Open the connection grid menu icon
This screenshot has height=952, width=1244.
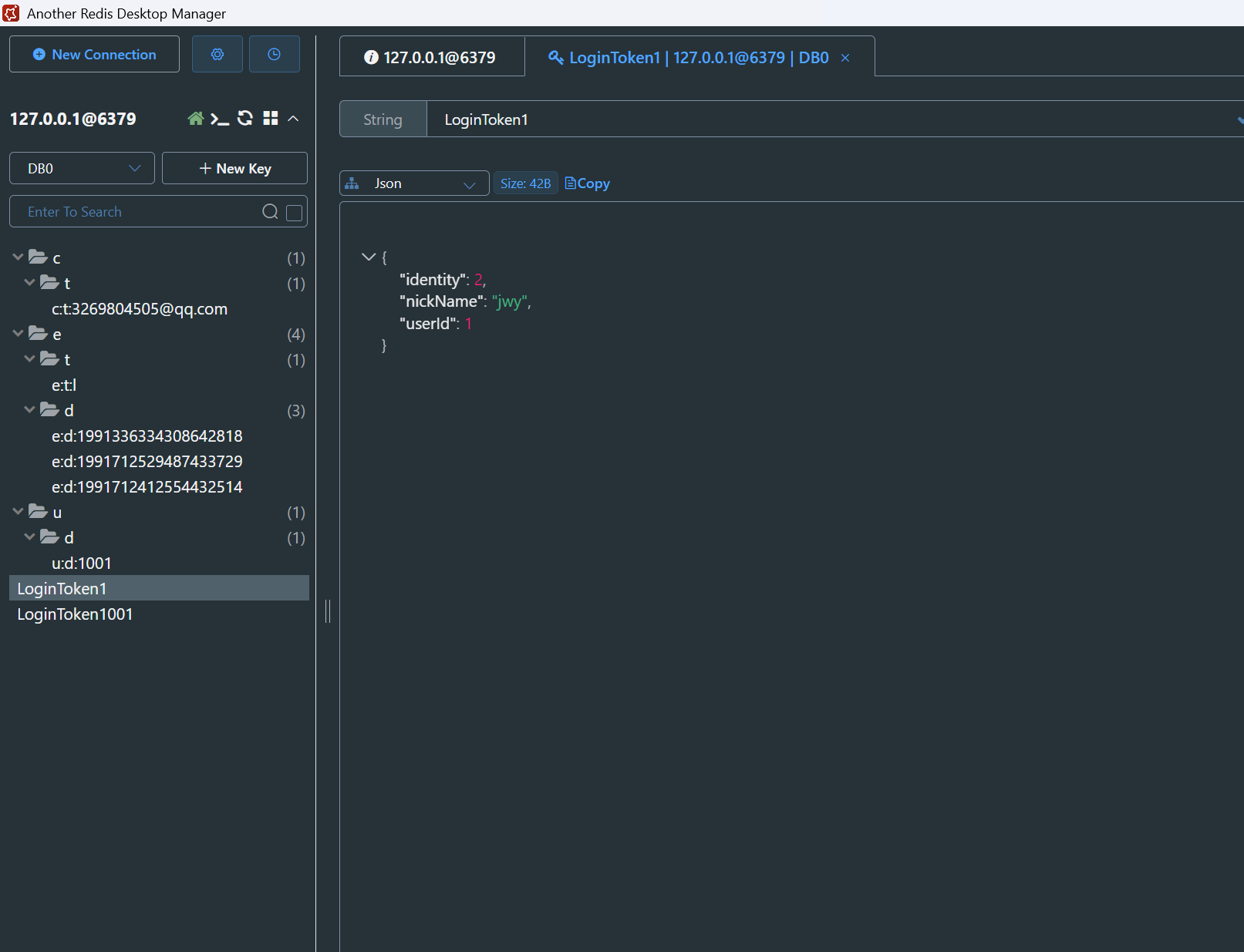tap(270, 118)
